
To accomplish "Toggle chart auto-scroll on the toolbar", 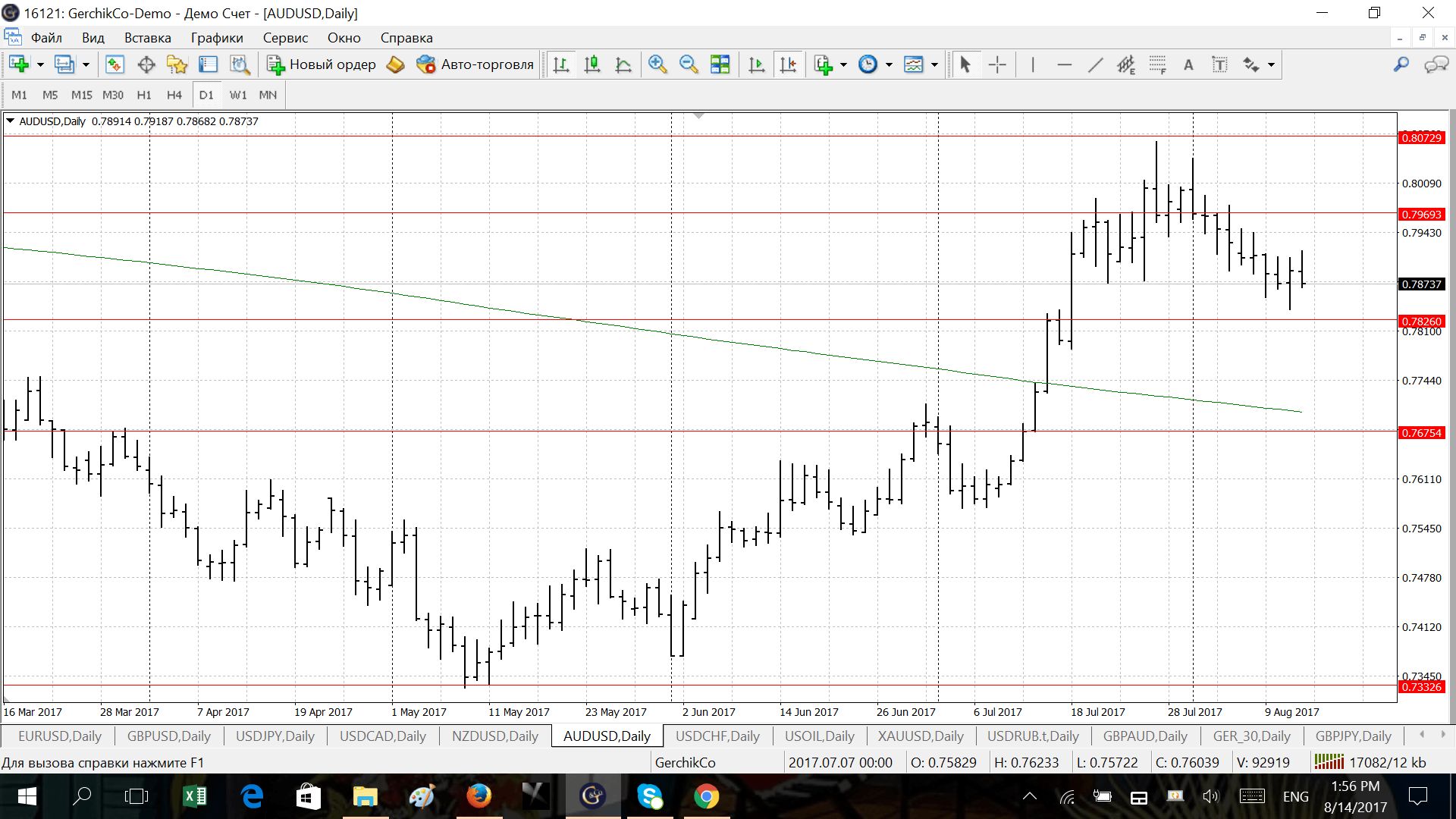I will point(756,64).
